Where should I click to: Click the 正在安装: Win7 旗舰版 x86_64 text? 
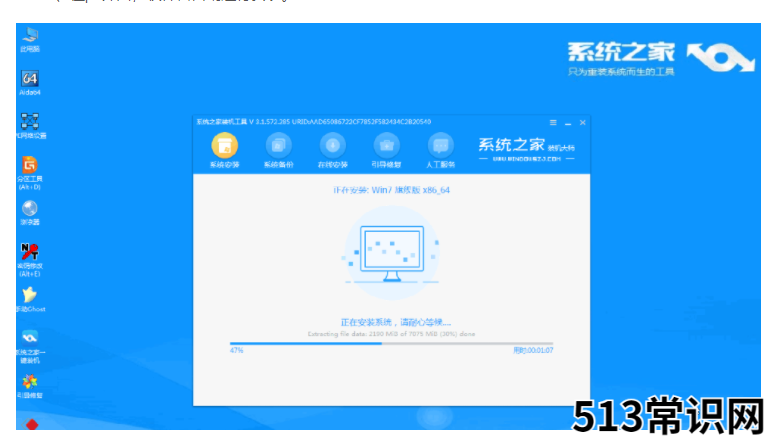(x=391, y=190)
